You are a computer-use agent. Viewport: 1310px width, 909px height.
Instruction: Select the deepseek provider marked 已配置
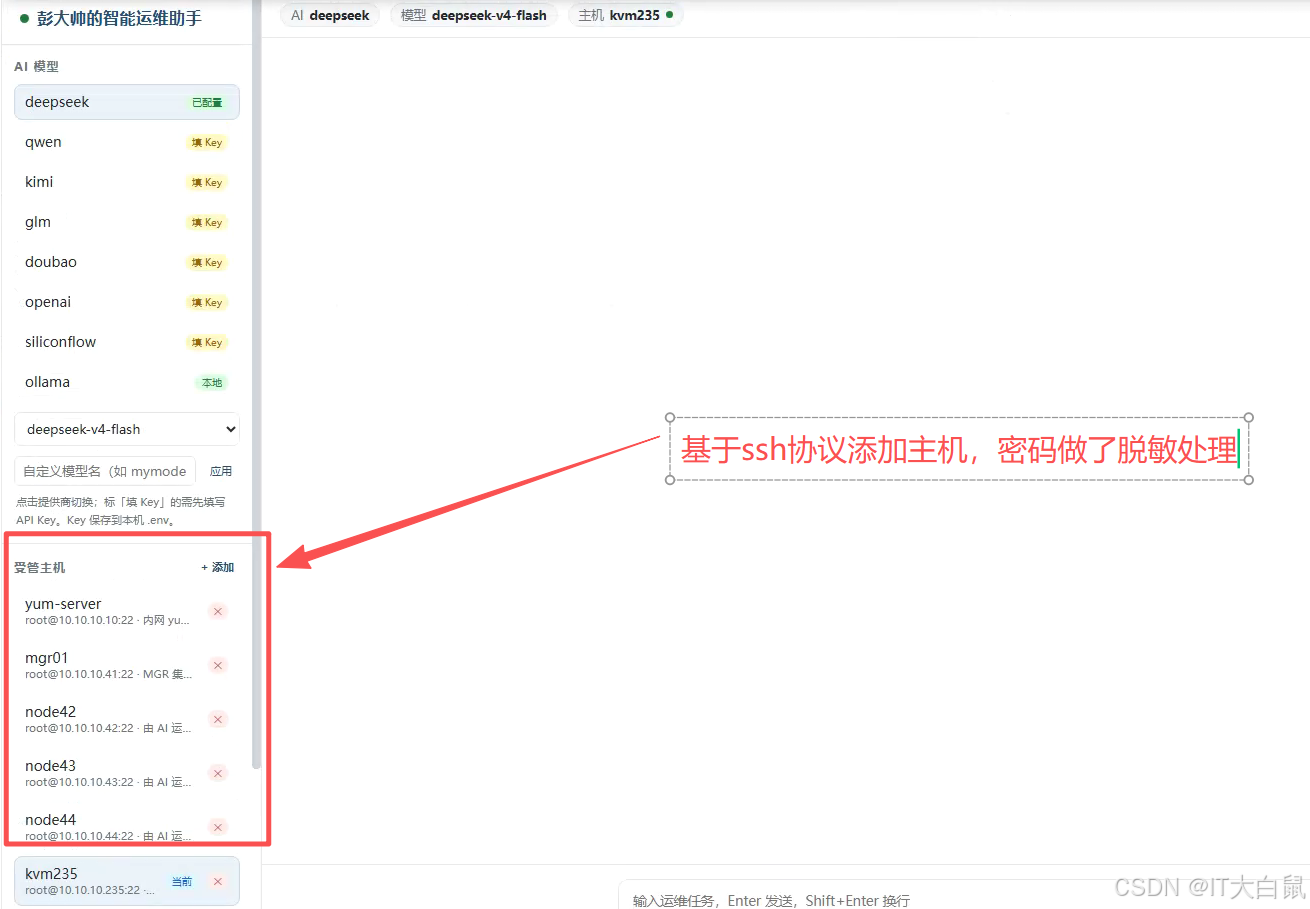coord(127,102)
